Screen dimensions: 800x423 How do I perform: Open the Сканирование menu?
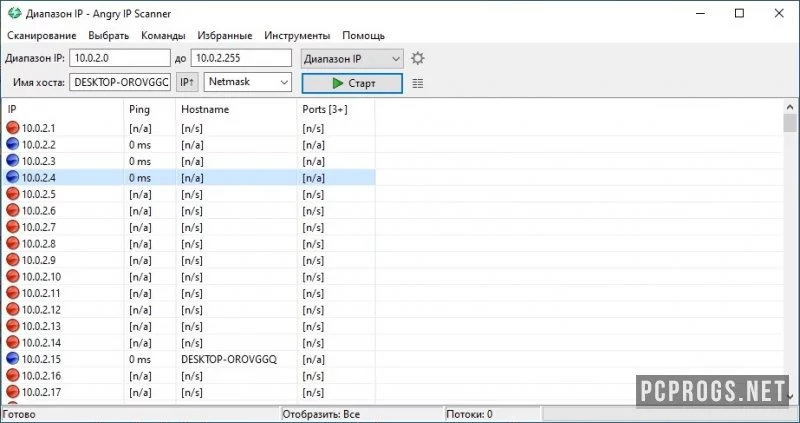[42, 36]
